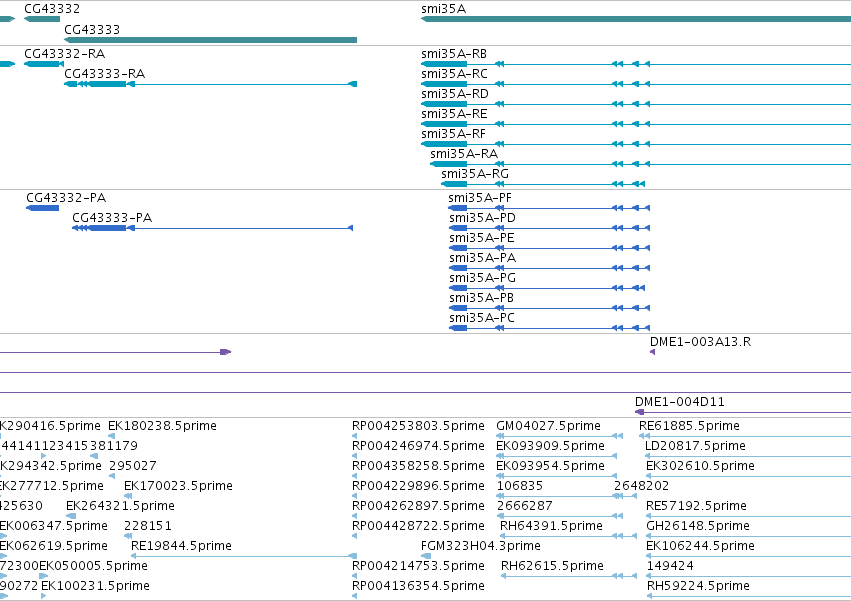The width and height of the screenshot is (851, 601).
Task: Select EST RH62615.5prime
Action: (552, 566)
